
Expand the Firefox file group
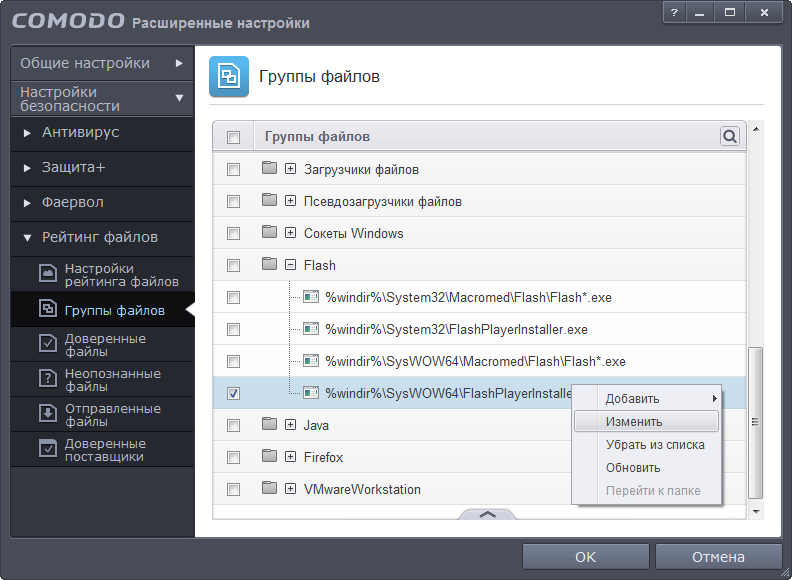[x=290, y=458]
